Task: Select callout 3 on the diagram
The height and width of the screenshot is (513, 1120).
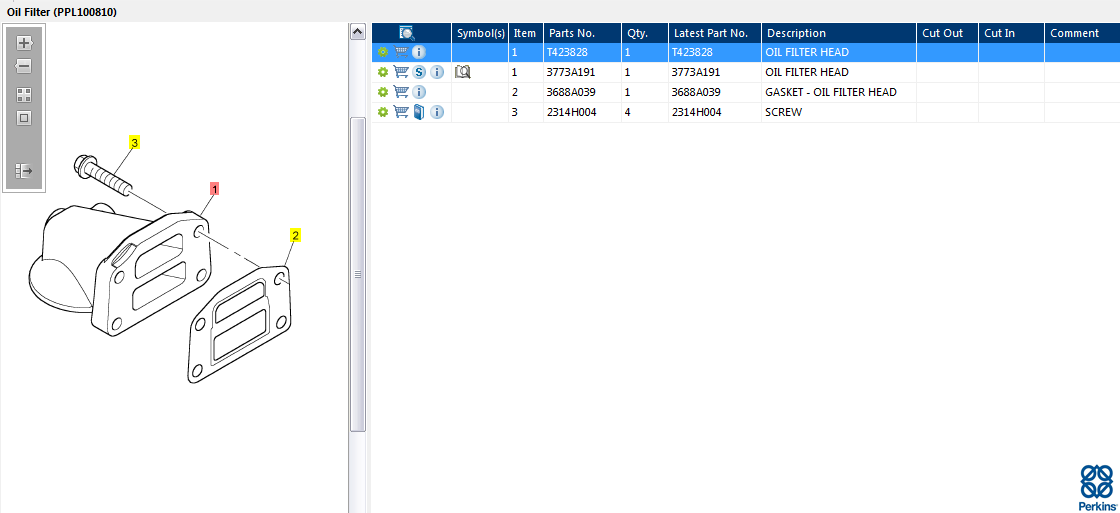Action: (x=134, y=143)
